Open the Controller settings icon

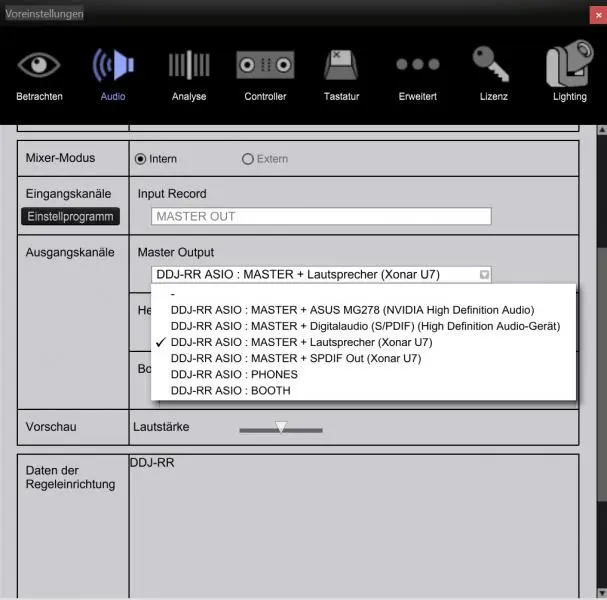(x=265, y=66)
